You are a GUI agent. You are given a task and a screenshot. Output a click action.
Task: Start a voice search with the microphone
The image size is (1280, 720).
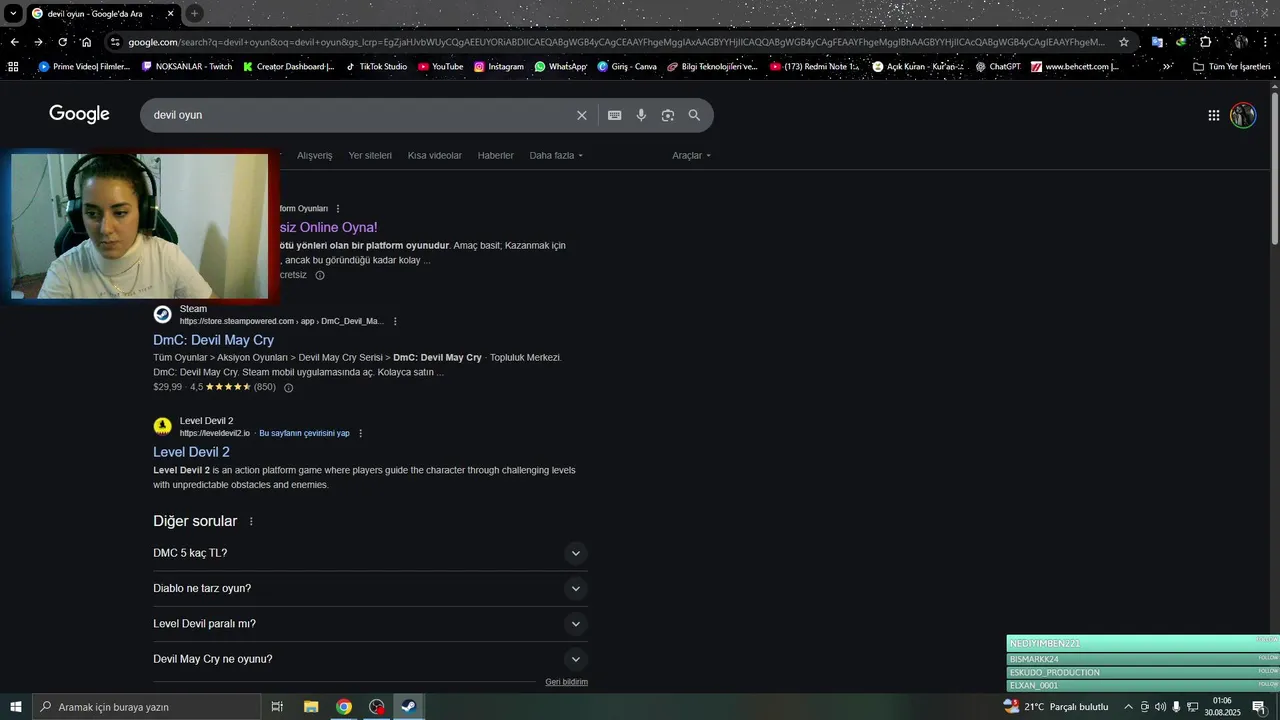click(x=641, y=115)
